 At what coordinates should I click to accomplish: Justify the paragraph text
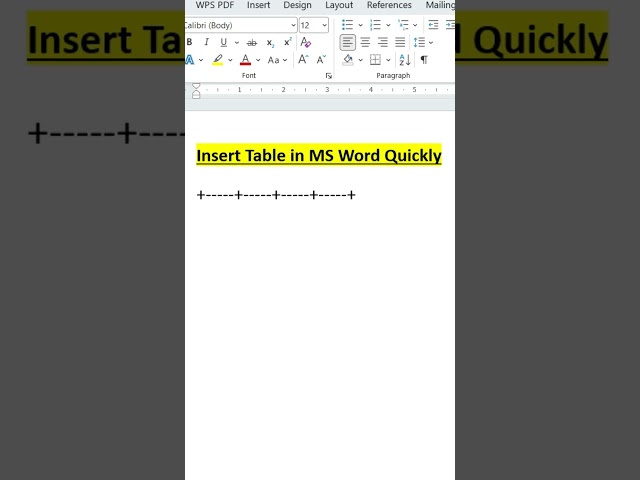click(400, 42)
